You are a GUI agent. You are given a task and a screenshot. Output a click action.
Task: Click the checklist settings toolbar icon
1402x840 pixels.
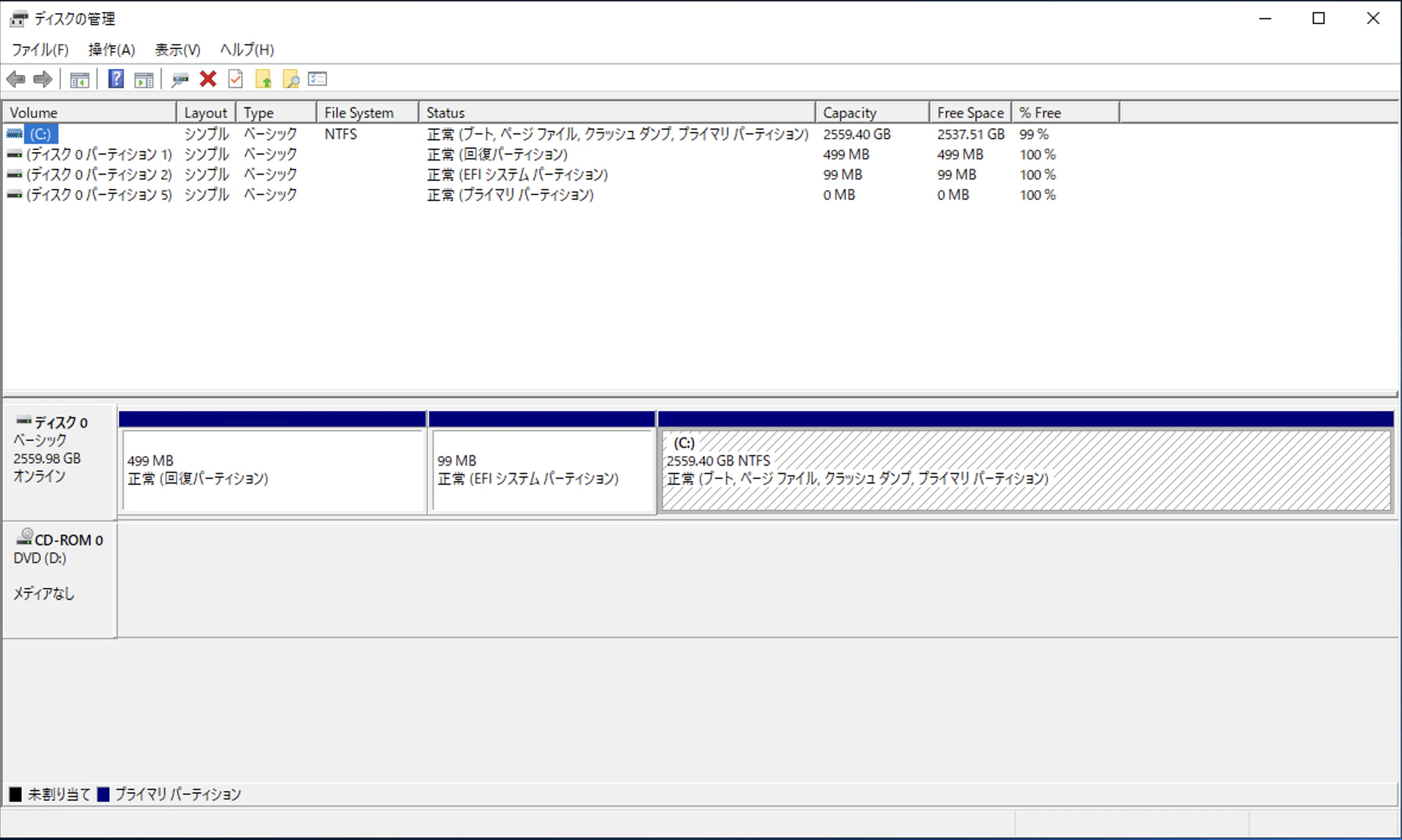click(x=318, y=78)
